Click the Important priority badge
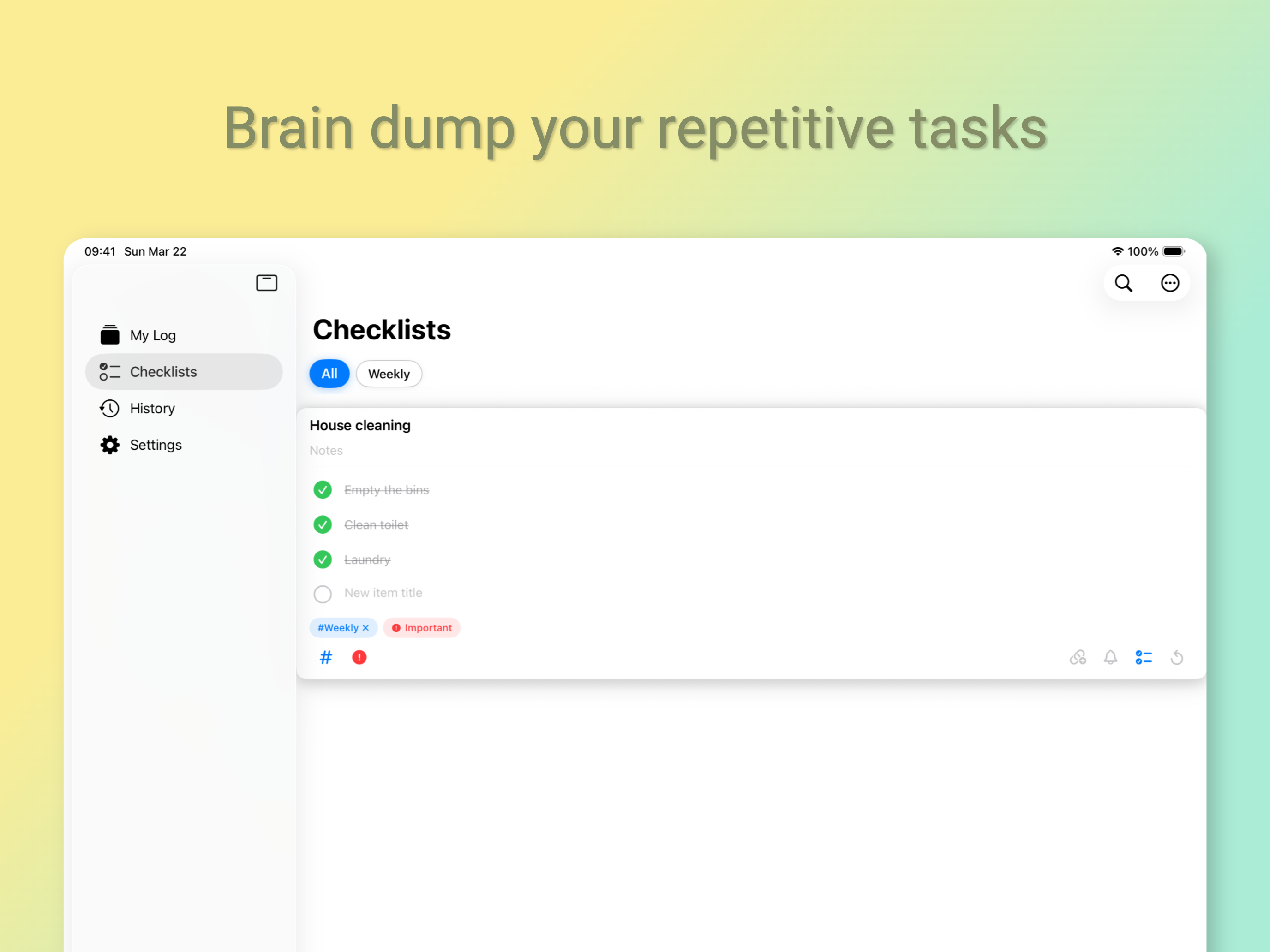This screenshot has height=952, width=1270. point(422,628)
